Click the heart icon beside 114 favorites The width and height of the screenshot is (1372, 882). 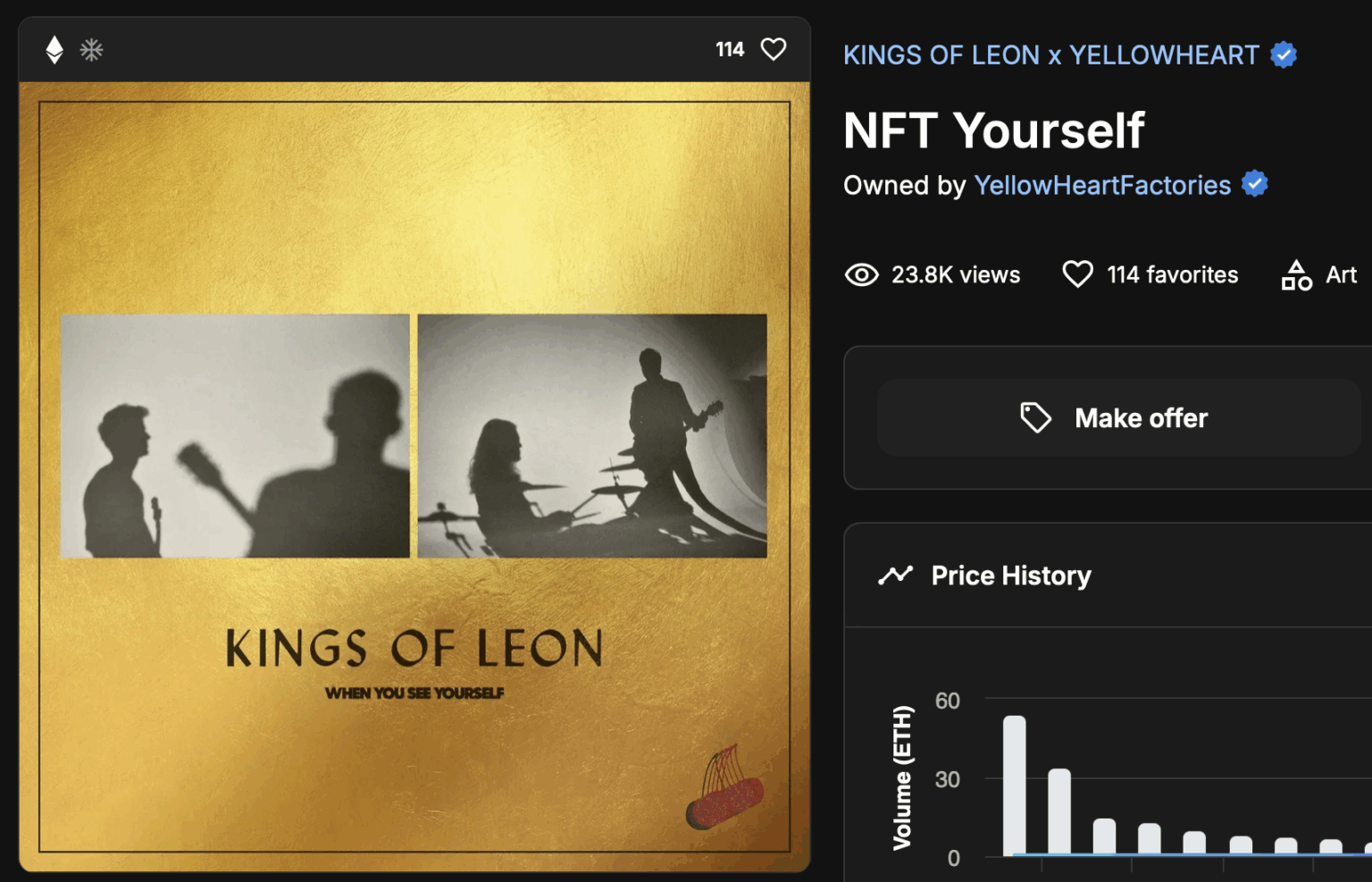[x=1077, y=274]
